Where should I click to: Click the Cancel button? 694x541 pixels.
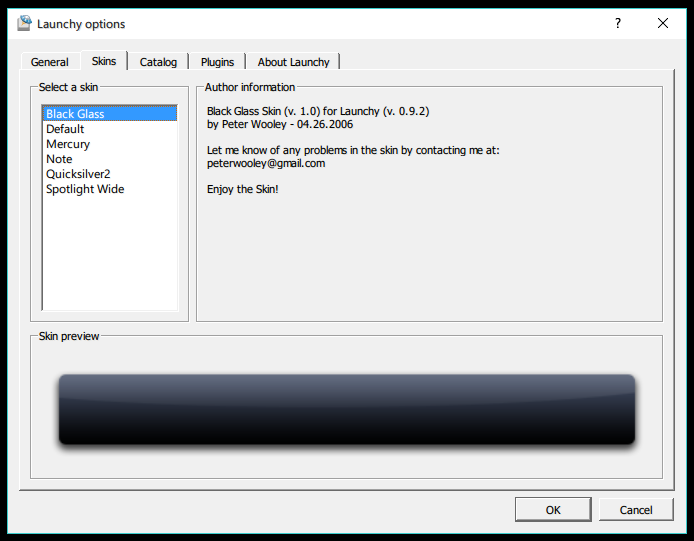pyautogui.click(x=635, y=510)
